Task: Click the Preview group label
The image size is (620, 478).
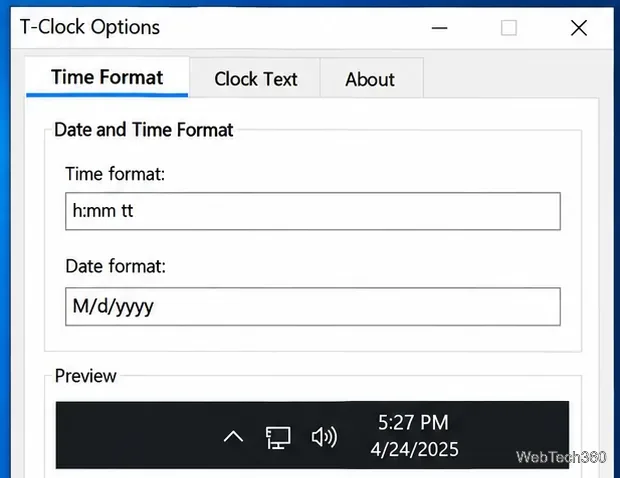Action: (85, 376)
